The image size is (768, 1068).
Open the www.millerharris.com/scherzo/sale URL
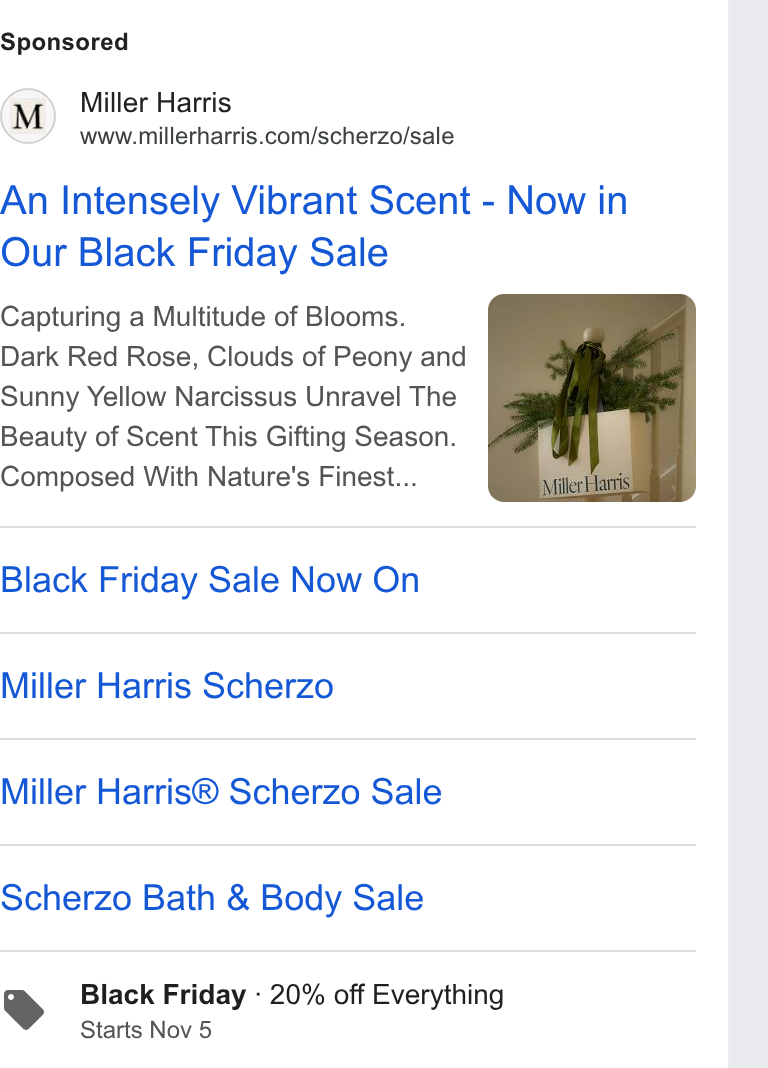pyautogui.click(x=267, y=136)
